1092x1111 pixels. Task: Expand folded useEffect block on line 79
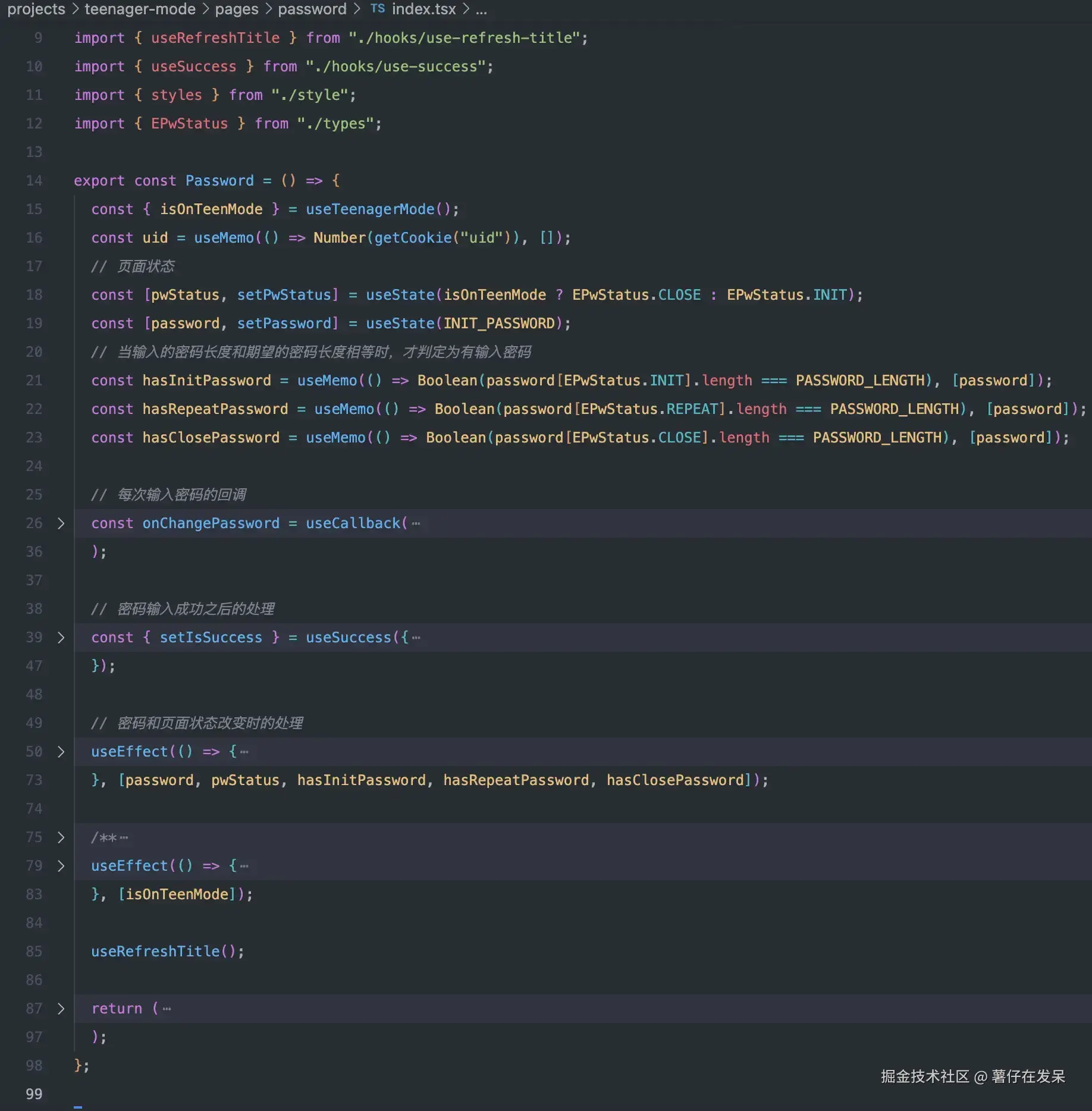point(61,866)
